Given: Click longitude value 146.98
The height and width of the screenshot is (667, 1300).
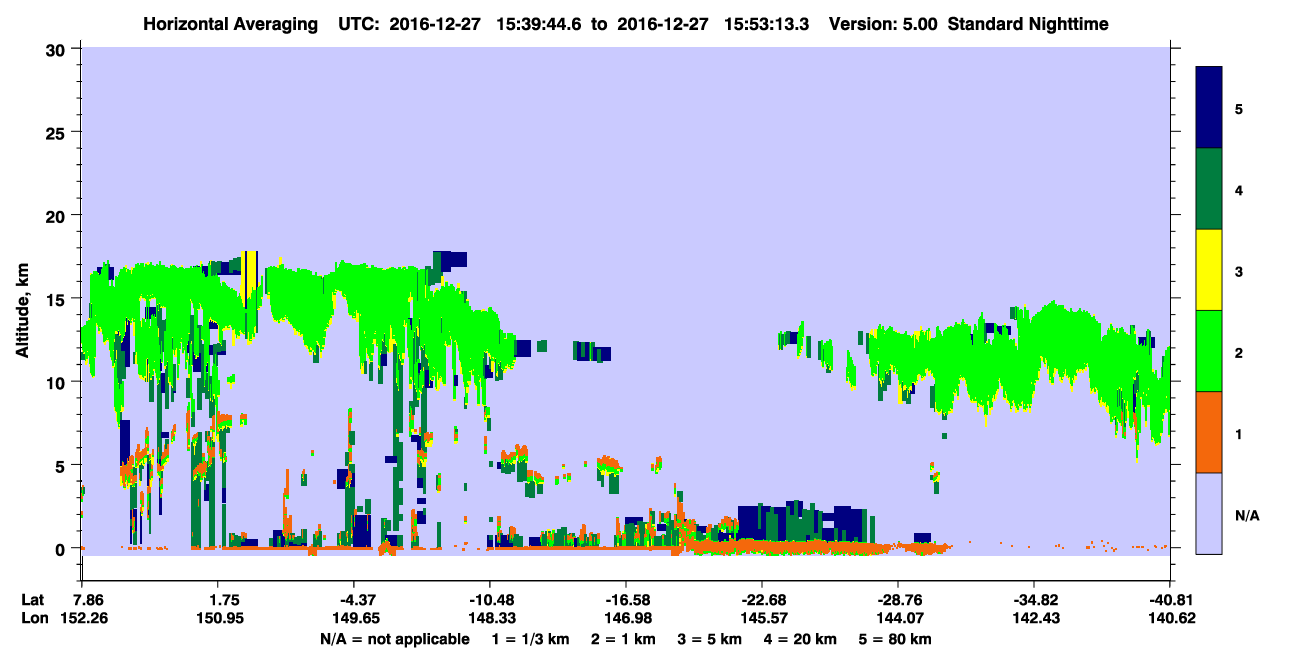Looking at the screenshot, I should tap(629, 619).
